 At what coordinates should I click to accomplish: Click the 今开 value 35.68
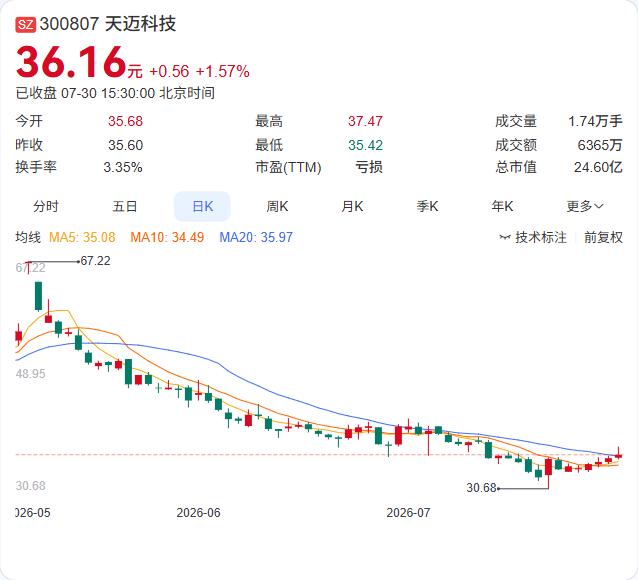click(x=125, y=121)
